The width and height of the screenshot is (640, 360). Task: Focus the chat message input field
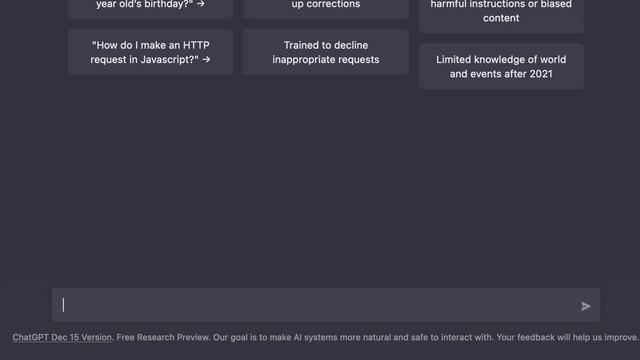326,305
